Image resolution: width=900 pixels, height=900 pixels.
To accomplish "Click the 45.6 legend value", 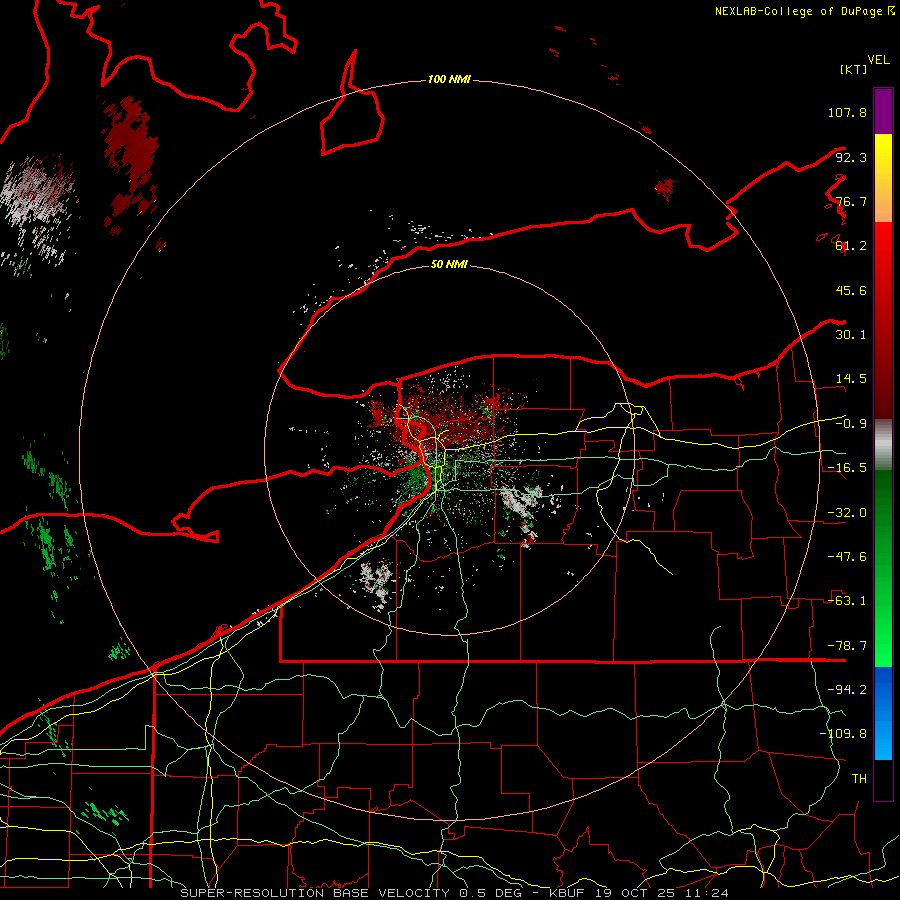I will pos(851,290).
